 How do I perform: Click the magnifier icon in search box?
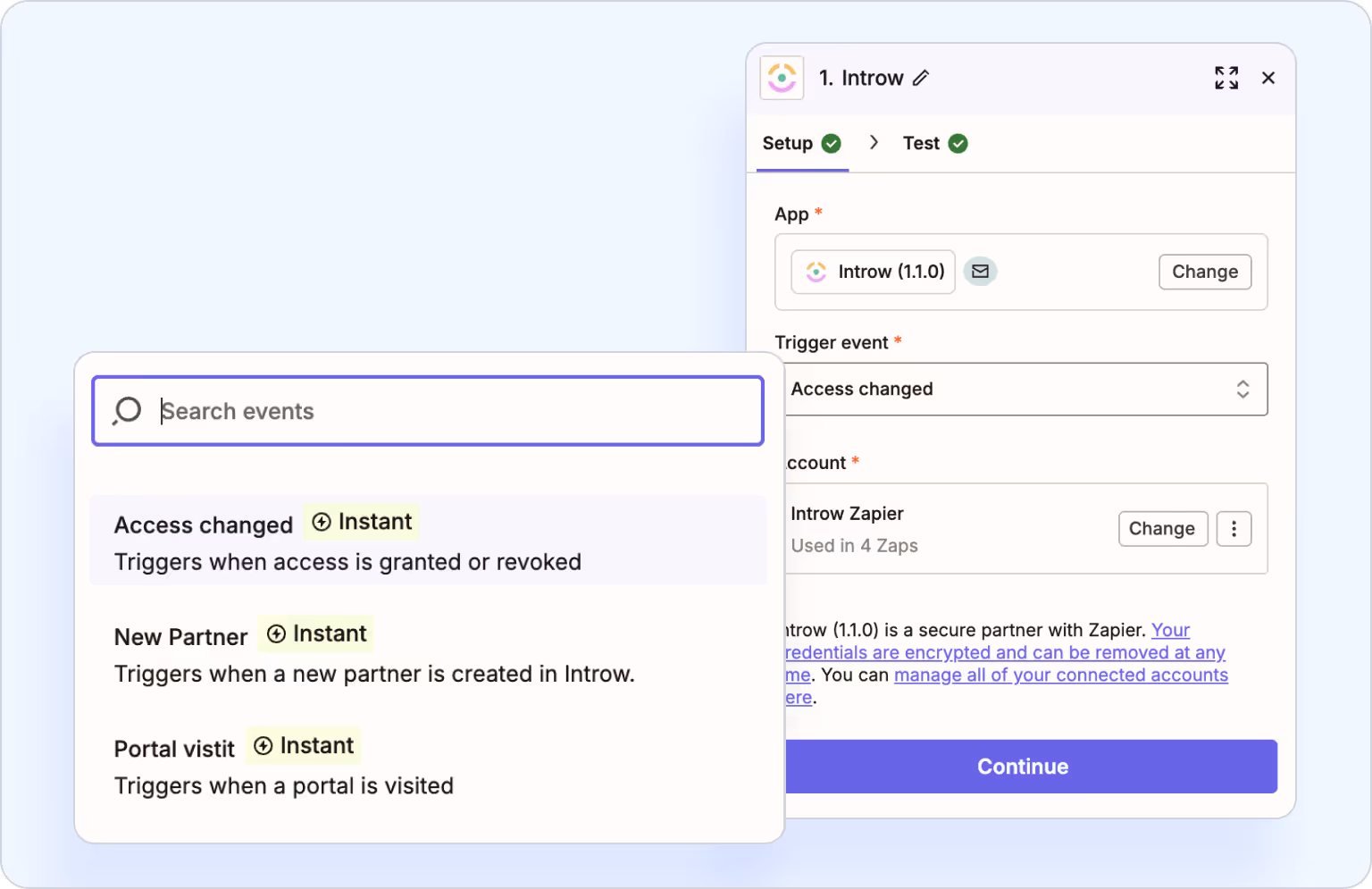tap(127, 411)
